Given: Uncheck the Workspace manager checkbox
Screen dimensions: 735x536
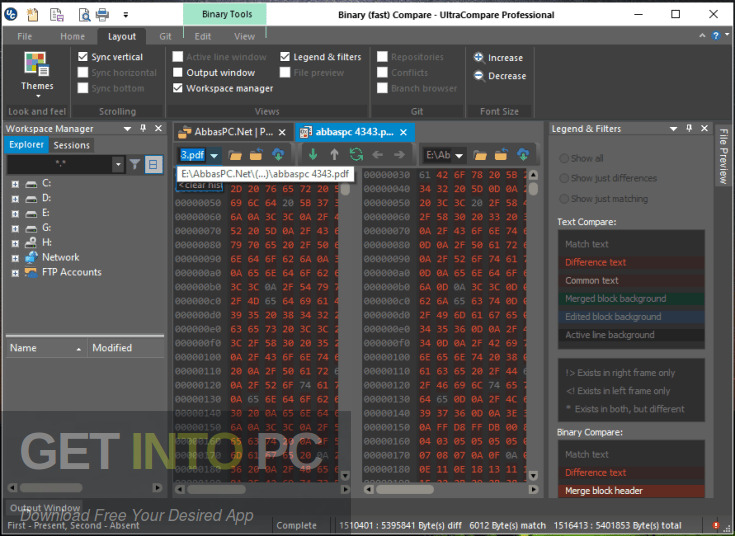Looking at the screenshot, I should pos(178,88).
